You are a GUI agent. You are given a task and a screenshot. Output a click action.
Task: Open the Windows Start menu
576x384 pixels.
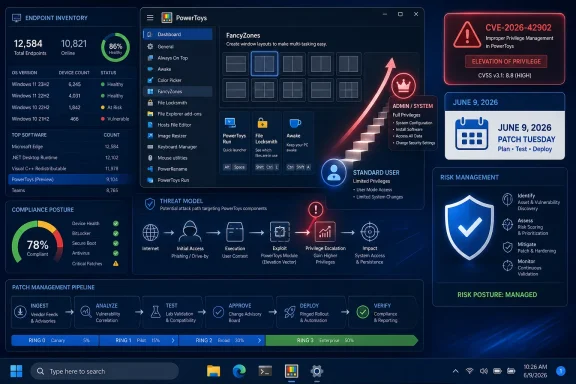[16, 371]
